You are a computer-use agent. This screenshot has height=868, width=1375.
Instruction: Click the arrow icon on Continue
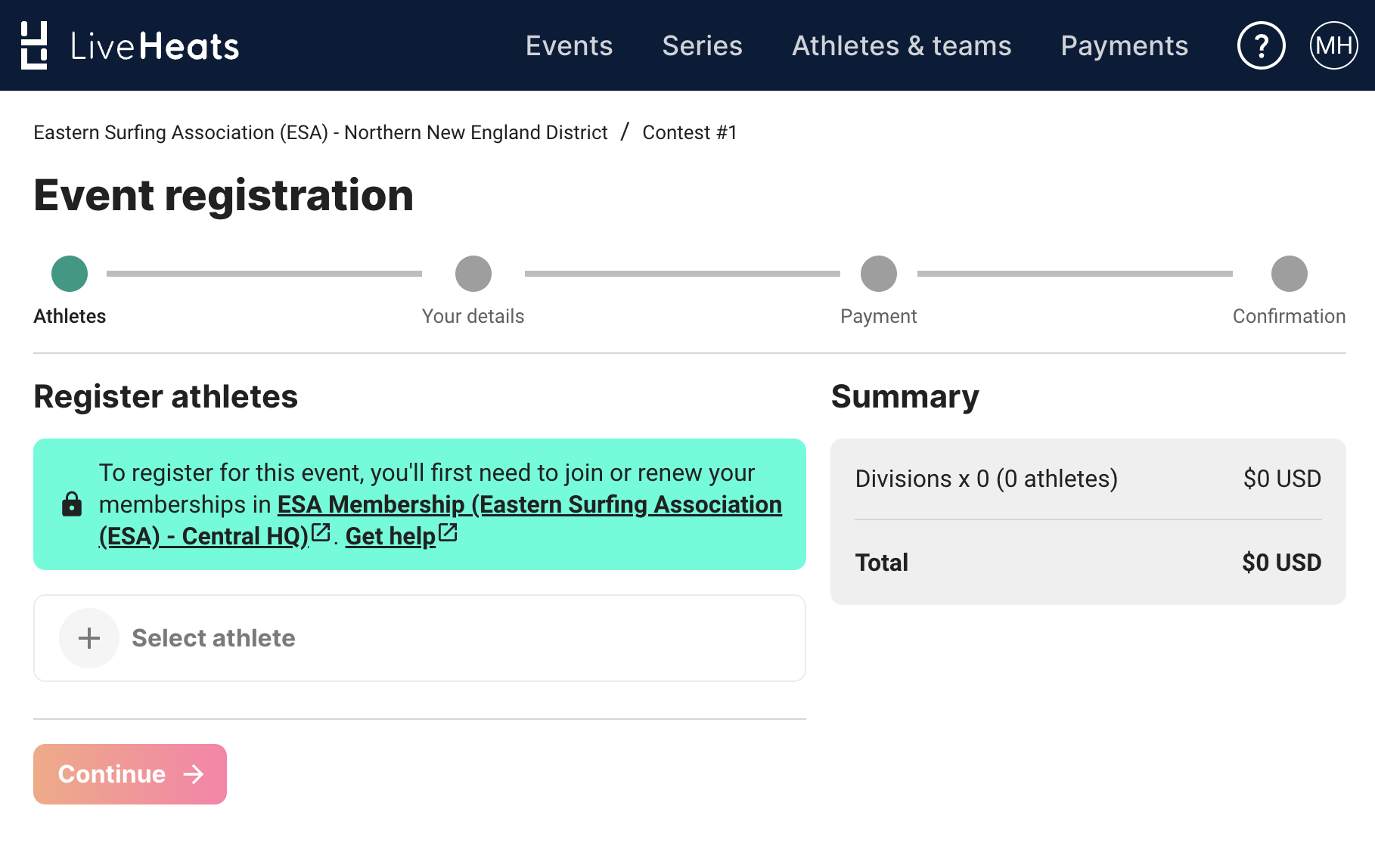coord(194,774)
